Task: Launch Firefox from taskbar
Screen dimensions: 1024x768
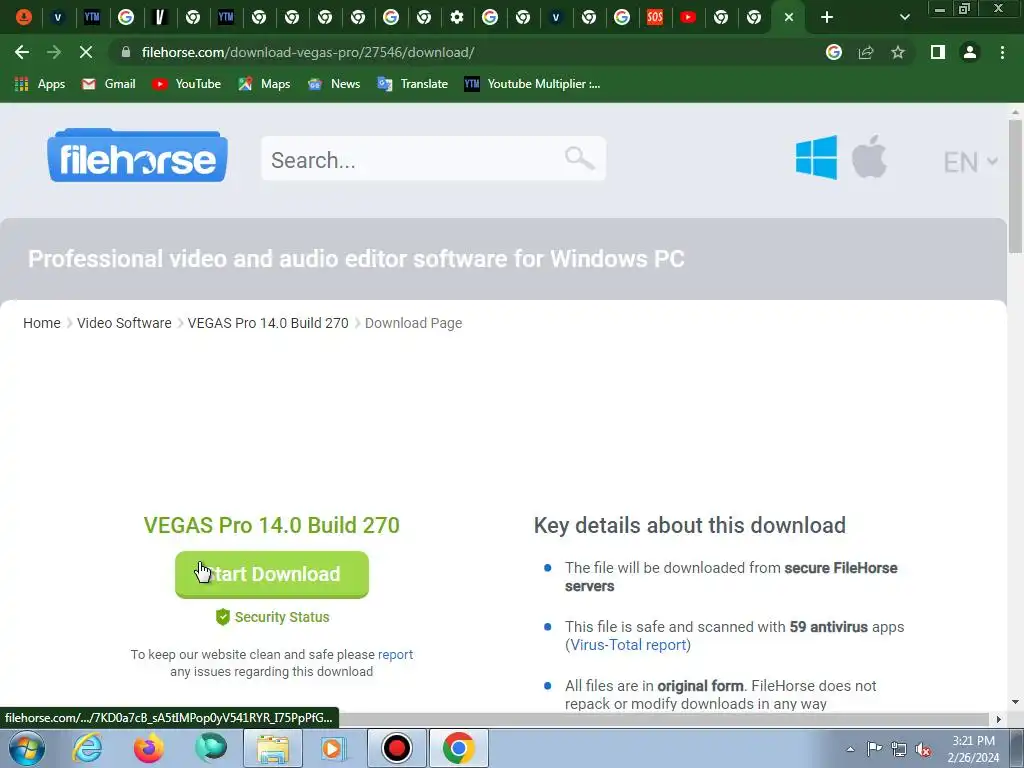Action: point(149,748)
